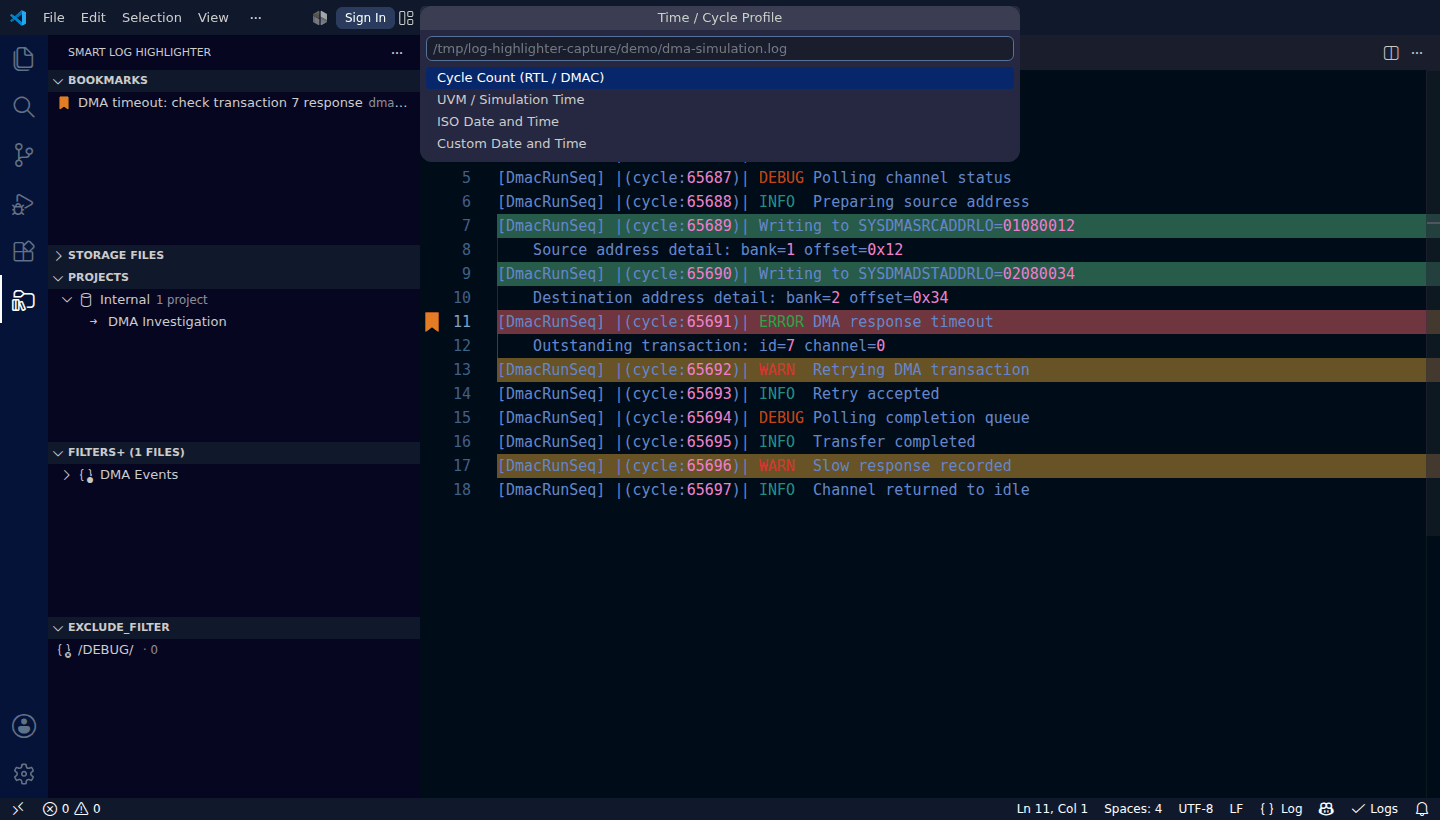This screenshot has width=1440, height=820.
Task: Click the Logs checkmark status item
Action: click(1374, 809)
